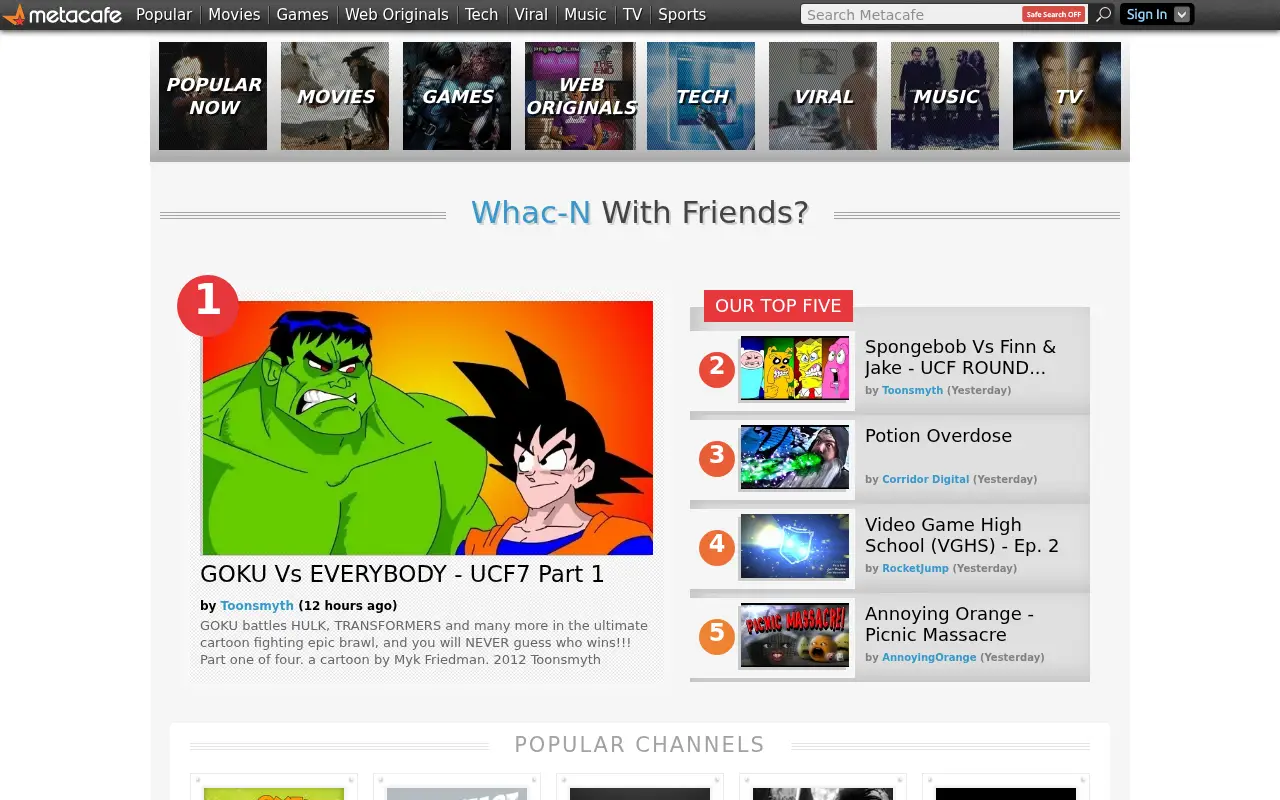Open the Popular menu item
This screenshot has height=800, width=1280.
(164, 14)
